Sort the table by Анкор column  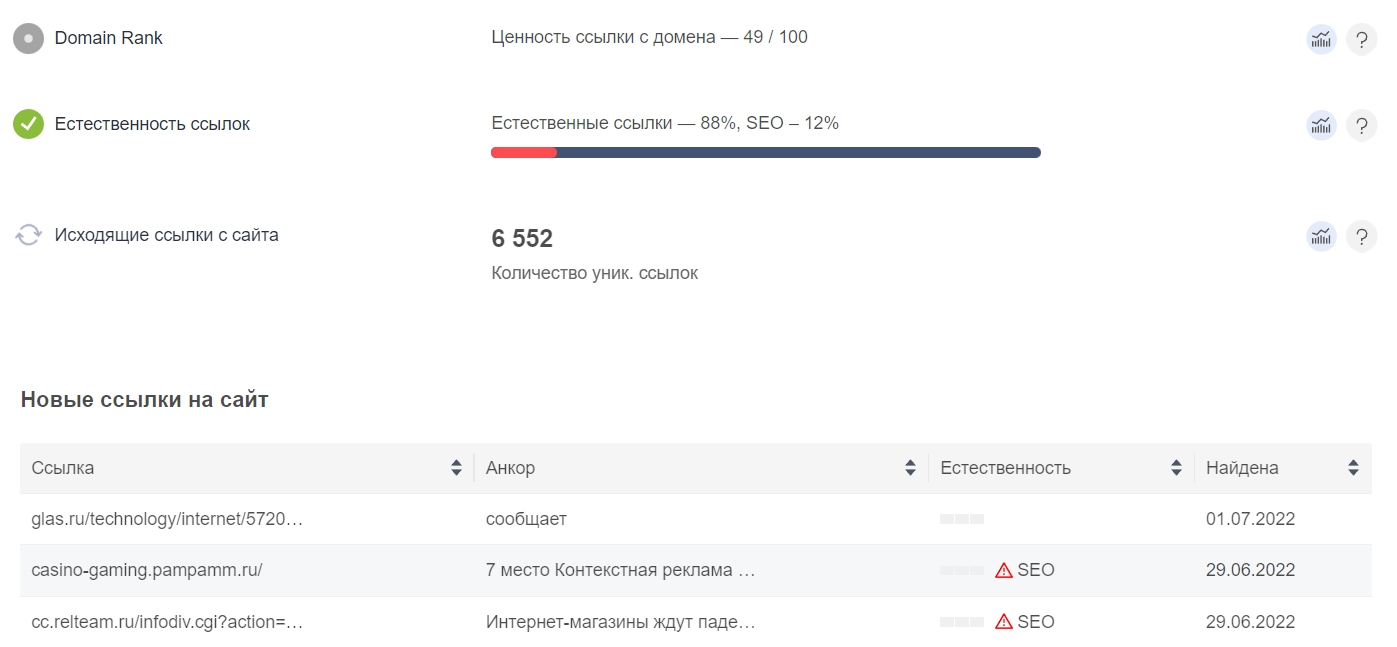910,467
